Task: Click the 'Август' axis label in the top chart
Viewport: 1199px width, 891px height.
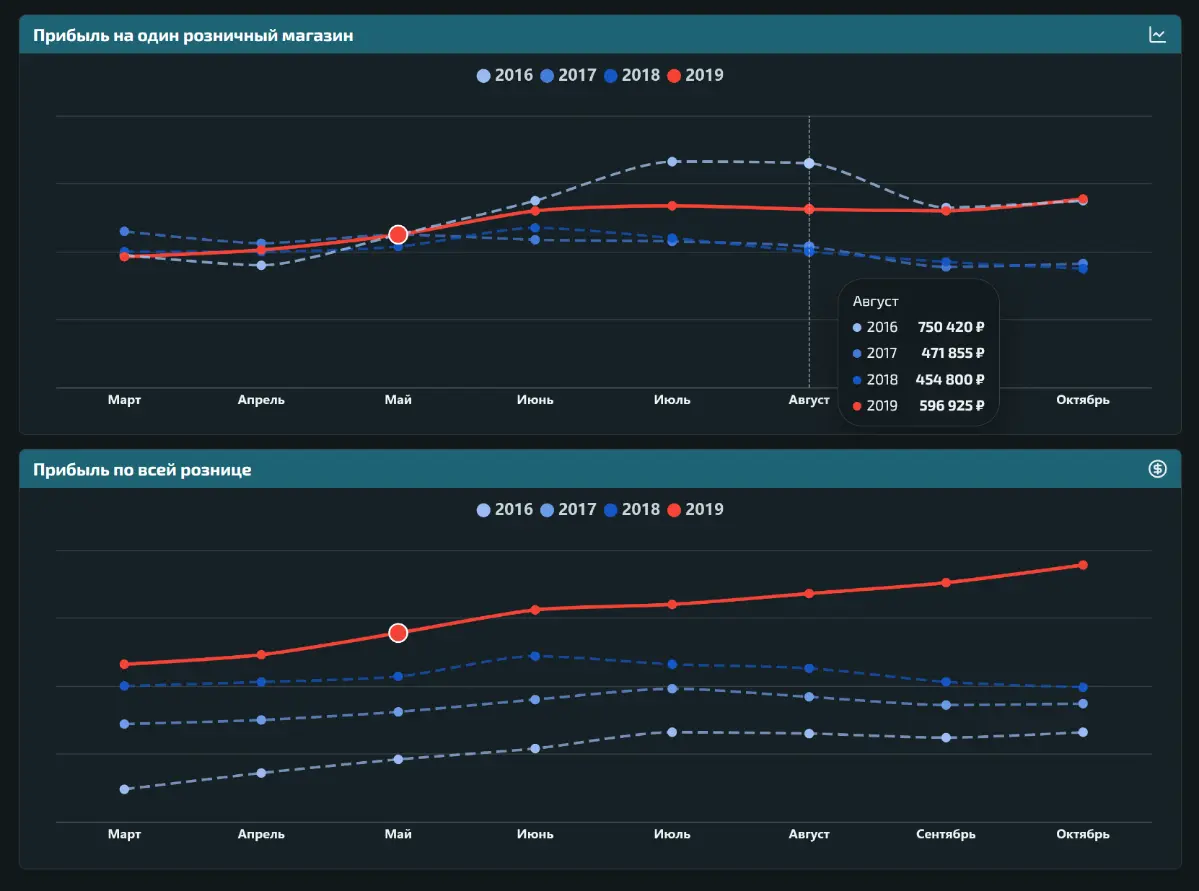Action: 809,399
